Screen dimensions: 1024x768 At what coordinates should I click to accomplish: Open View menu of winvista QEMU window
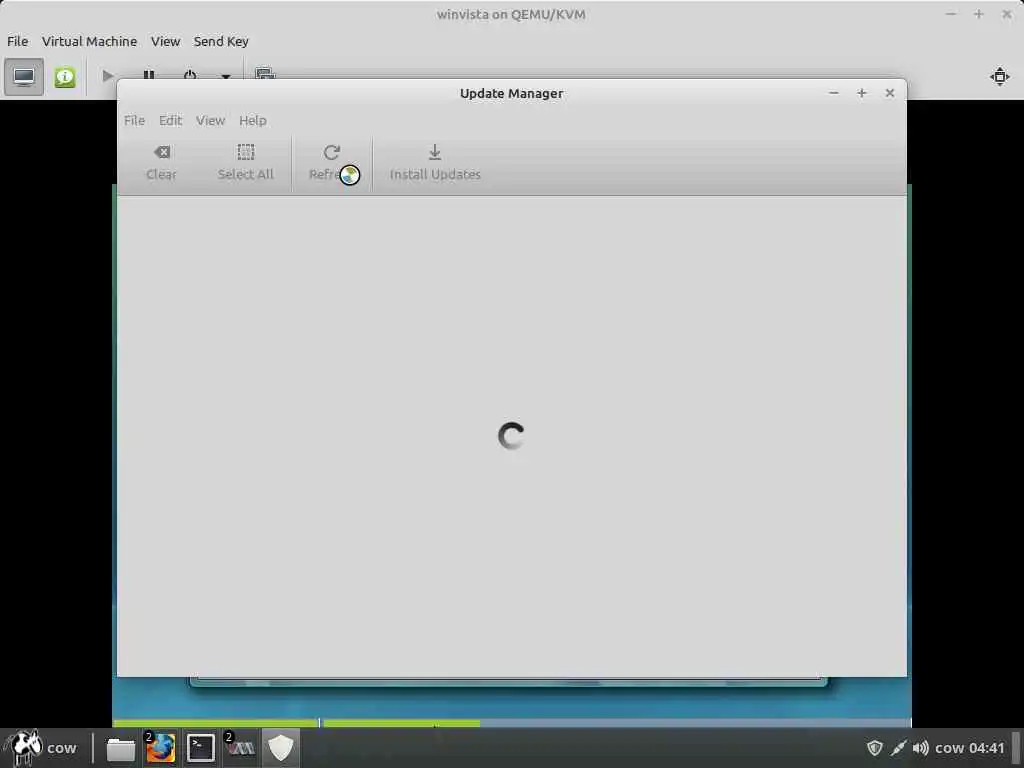click(165, 41)
